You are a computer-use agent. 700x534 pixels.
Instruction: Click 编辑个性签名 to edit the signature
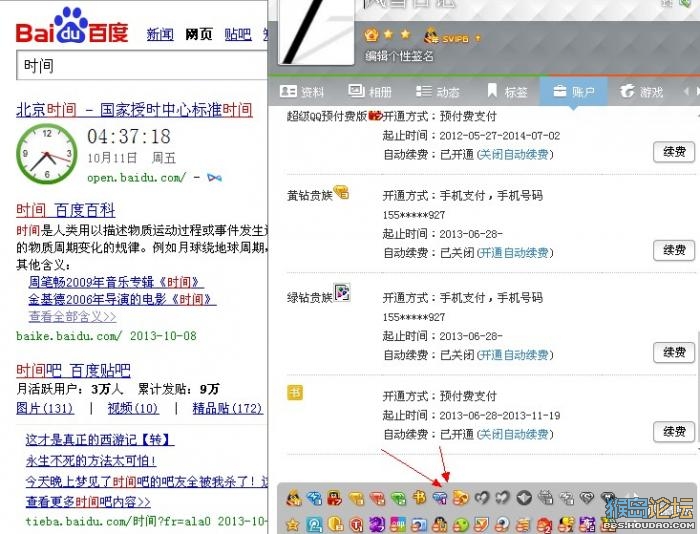399,56
